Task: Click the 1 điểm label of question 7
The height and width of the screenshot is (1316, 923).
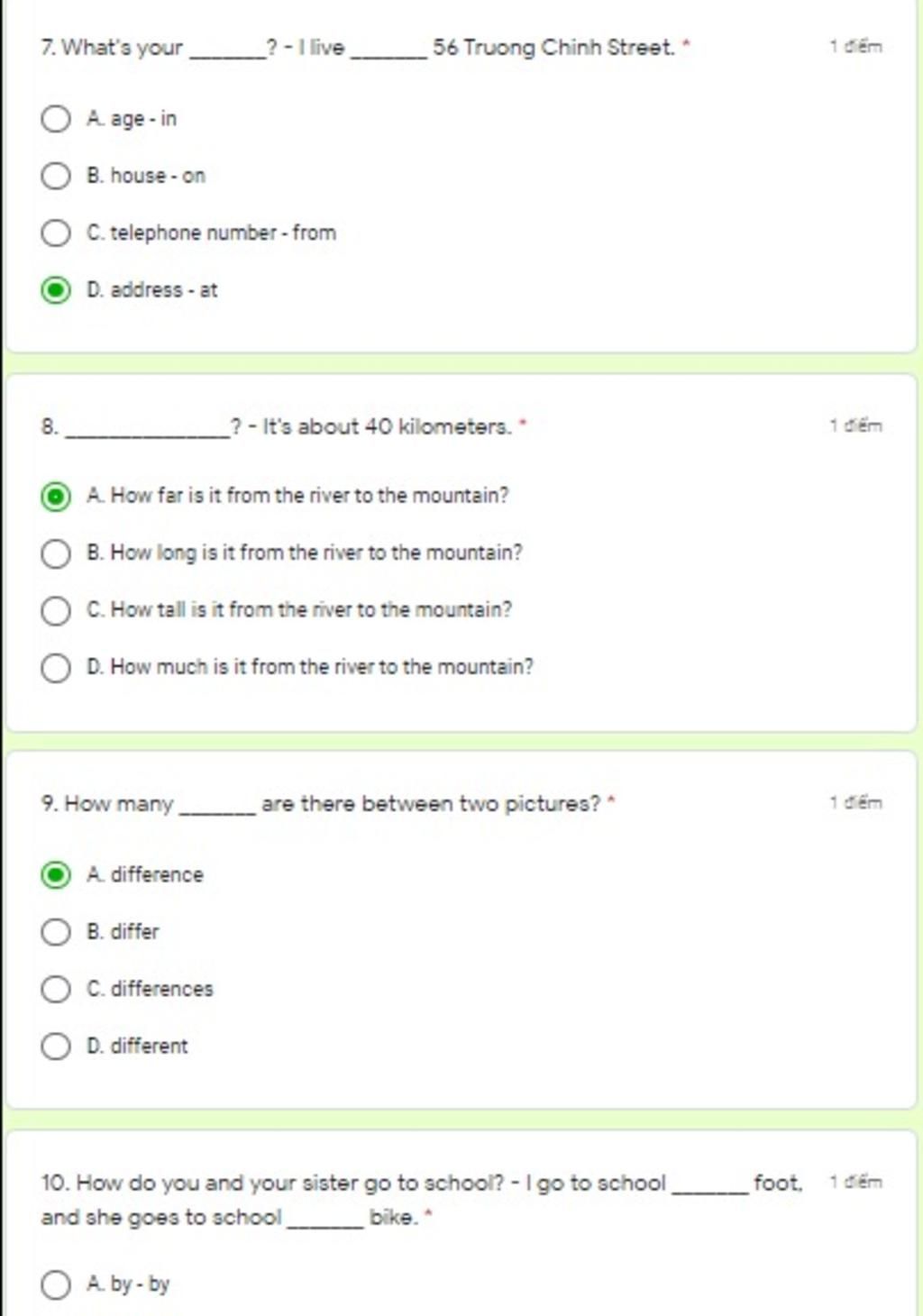Action: pos(856,47)
